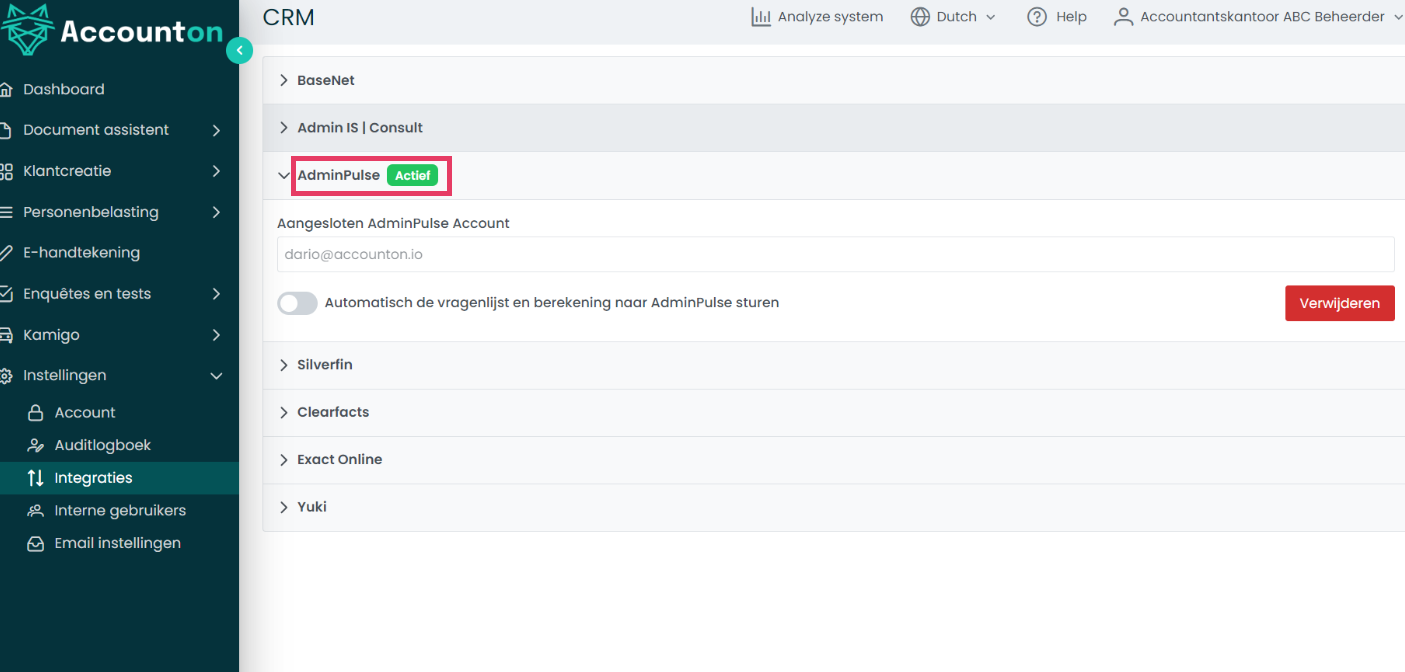
Task: Open Interne gebruikers settings
Action: 120,510
